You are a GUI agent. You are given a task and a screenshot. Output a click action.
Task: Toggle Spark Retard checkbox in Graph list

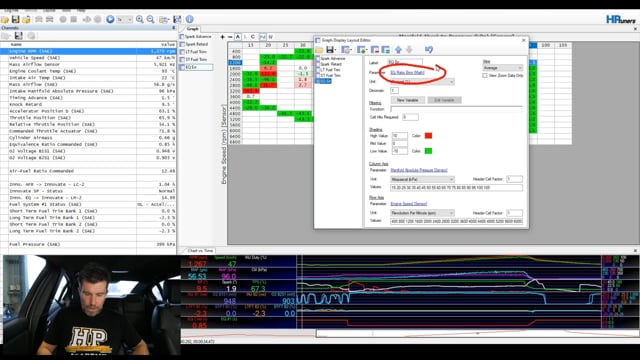[182, 44]
